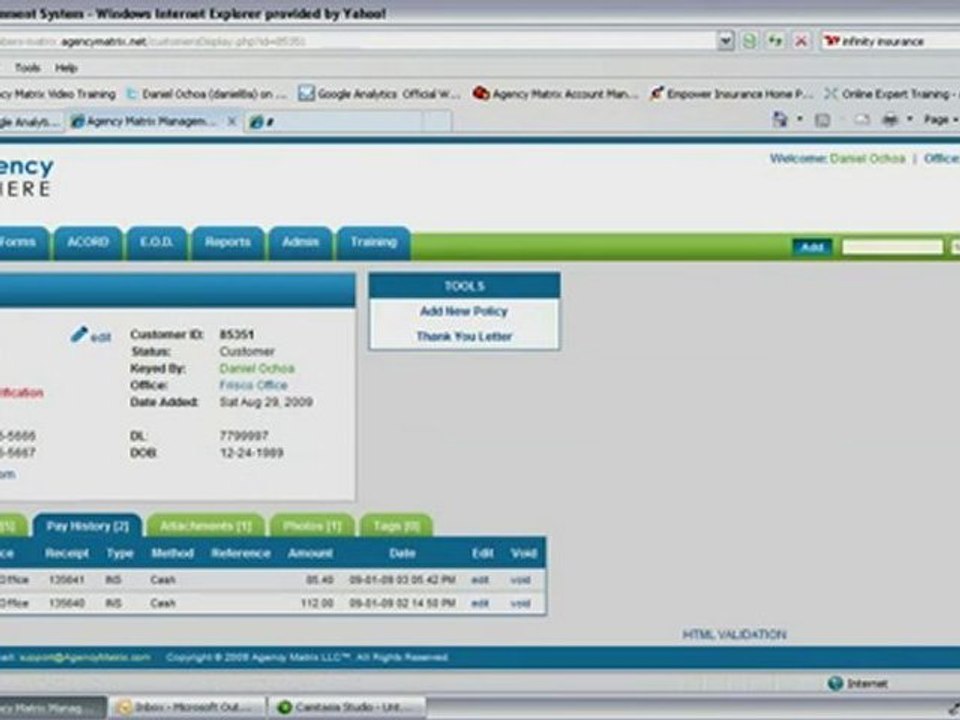Open the Training navigation tab
The image size is (960, 720).
pos(373,242)
